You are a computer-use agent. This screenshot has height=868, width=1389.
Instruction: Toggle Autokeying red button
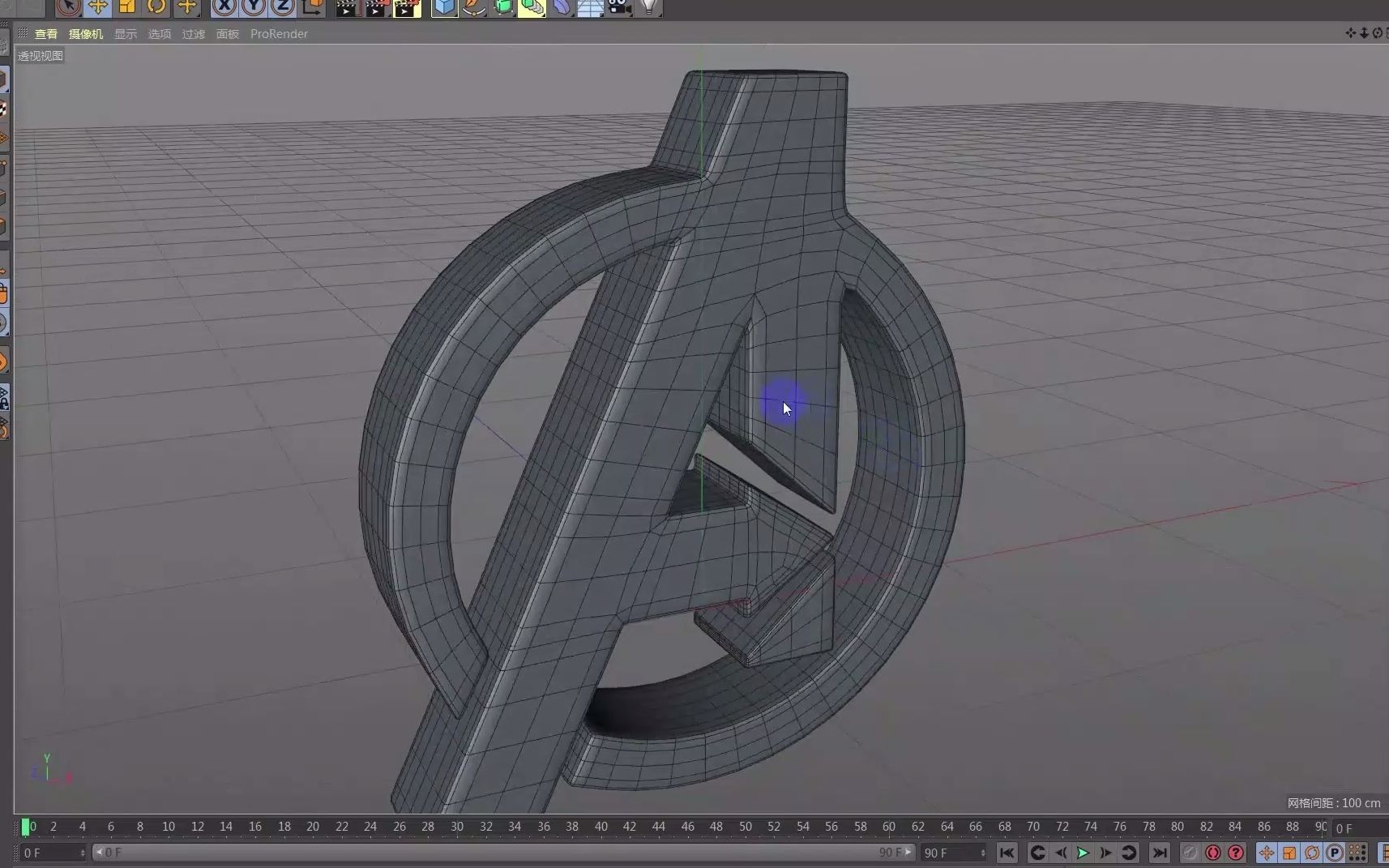[1213, 853]
